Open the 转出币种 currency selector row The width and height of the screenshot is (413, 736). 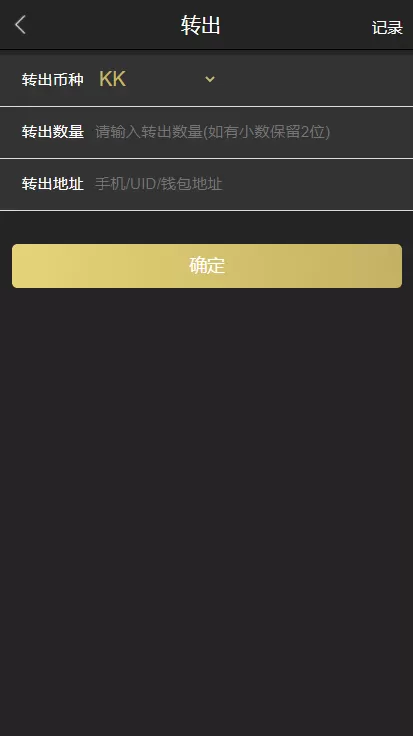pyautogui.click(x=206, y=79)
